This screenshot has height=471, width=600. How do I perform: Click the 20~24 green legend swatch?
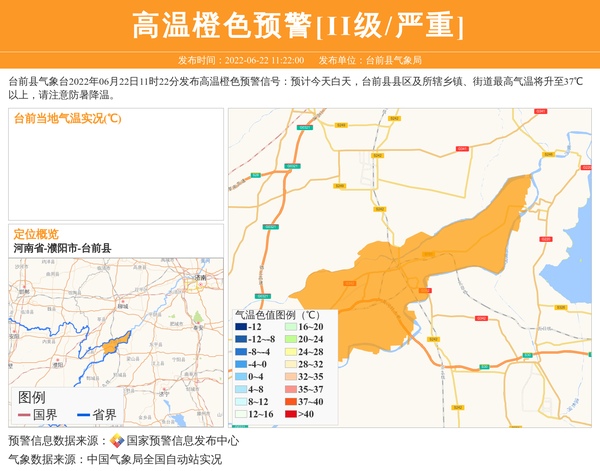(x=290, y=339)
